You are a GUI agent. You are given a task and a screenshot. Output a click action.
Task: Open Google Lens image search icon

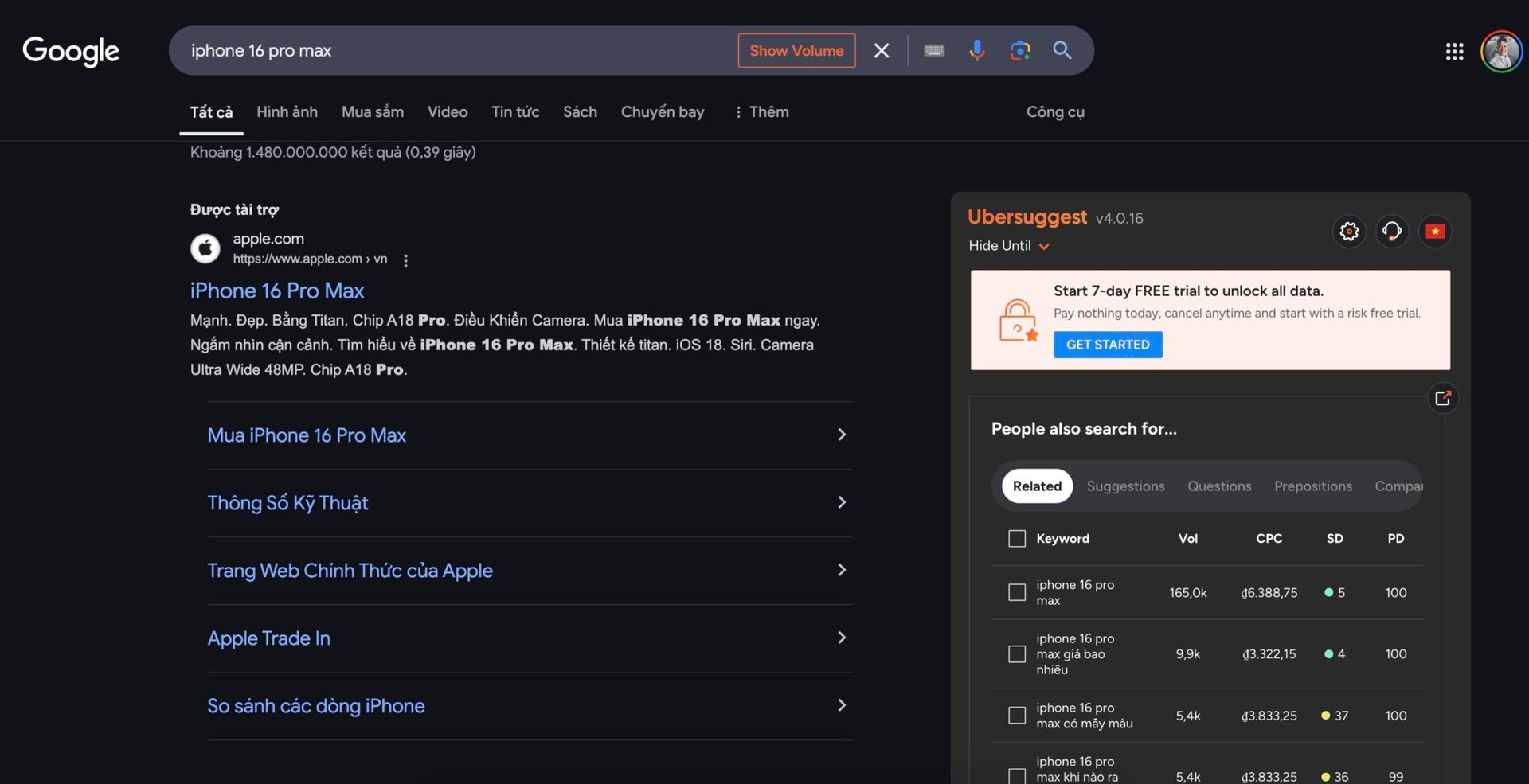click(x=1019, y=50)
